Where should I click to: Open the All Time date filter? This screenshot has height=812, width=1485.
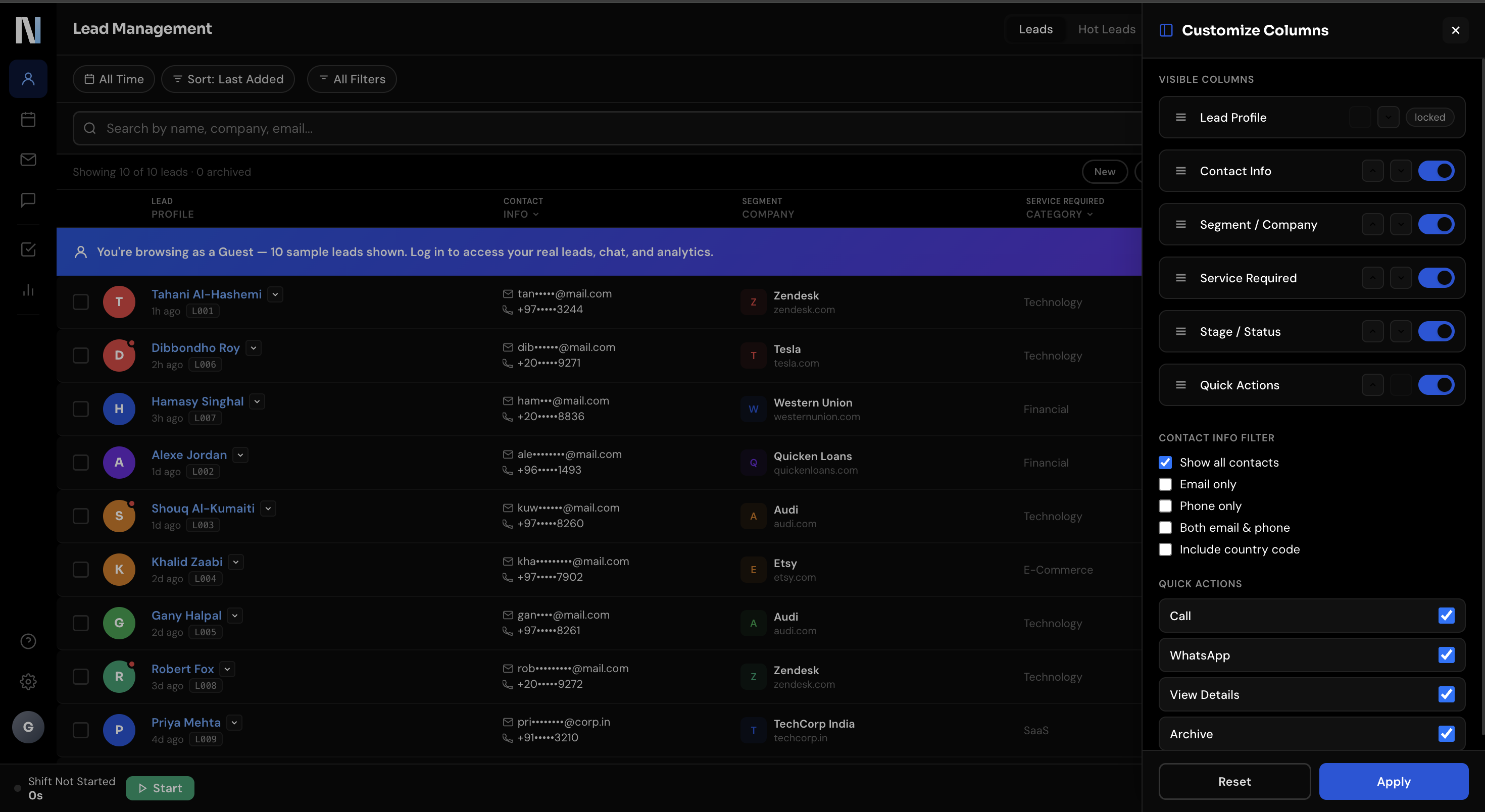(x=114, y=79)
